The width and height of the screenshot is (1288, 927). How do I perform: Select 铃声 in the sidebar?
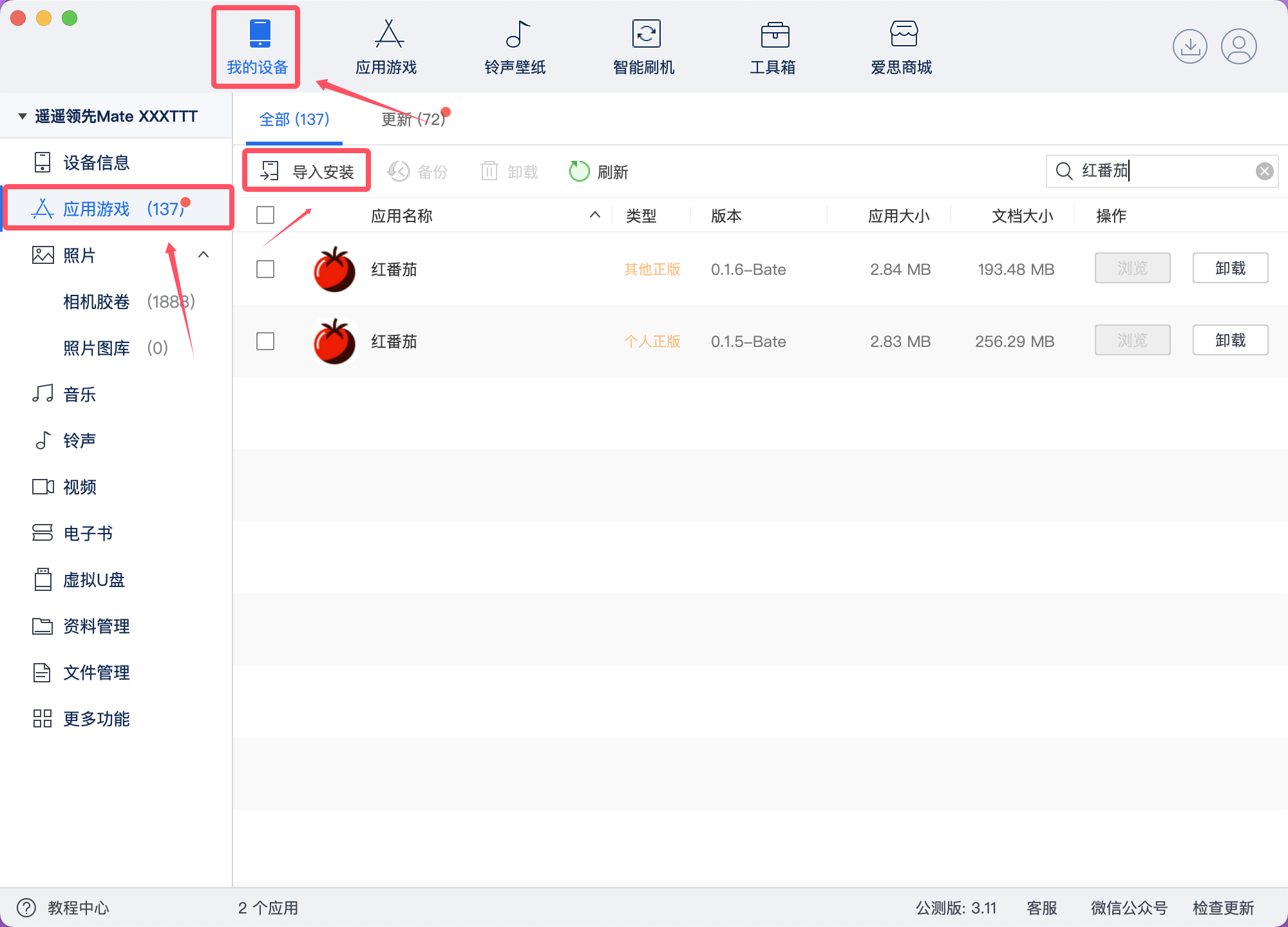pos(116,440)
